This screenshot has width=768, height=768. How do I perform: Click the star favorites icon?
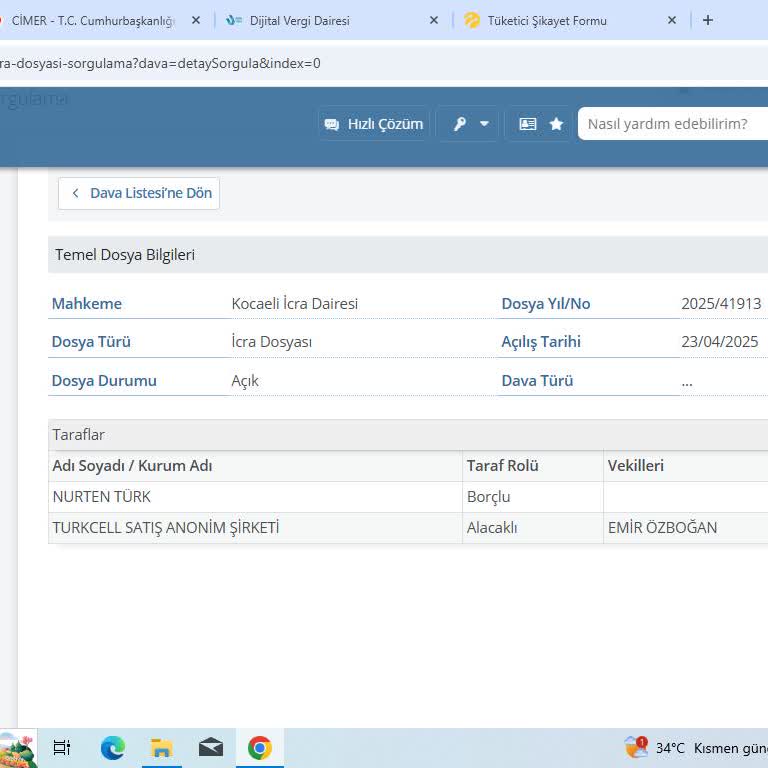pyautogui.click(x=556, y=124)
